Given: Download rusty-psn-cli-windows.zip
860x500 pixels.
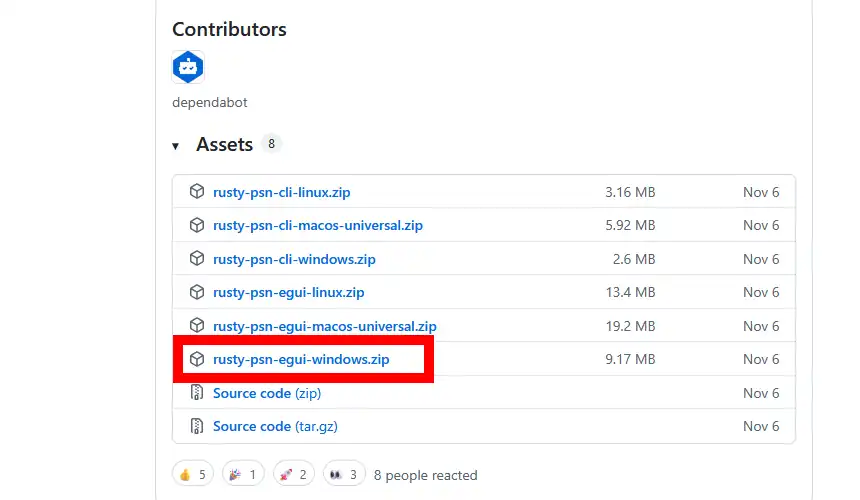Looking at the screenshot, I should point(293,259).
